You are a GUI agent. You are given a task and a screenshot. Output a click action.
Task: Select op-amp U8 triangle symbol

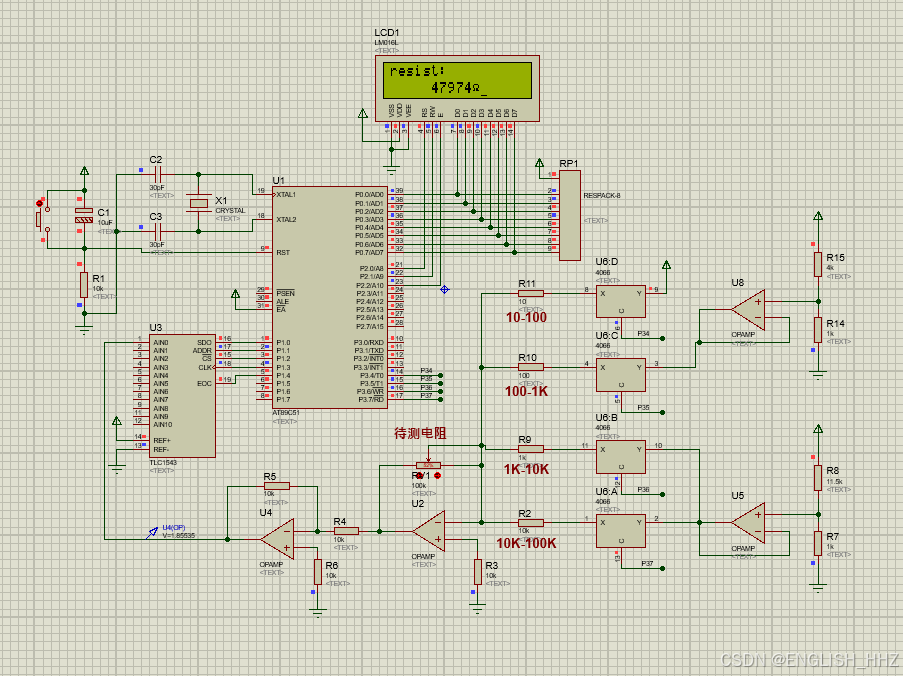point(749,310)
